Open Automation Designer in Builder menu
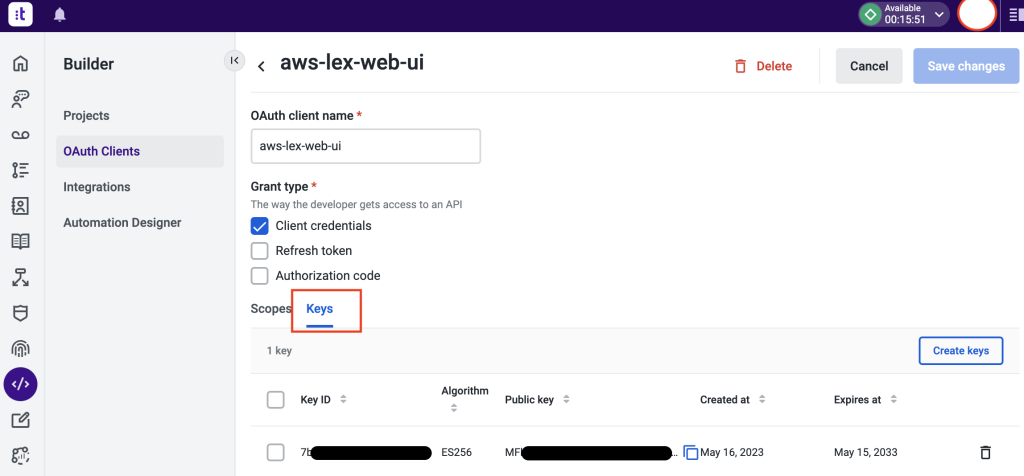 122,223
